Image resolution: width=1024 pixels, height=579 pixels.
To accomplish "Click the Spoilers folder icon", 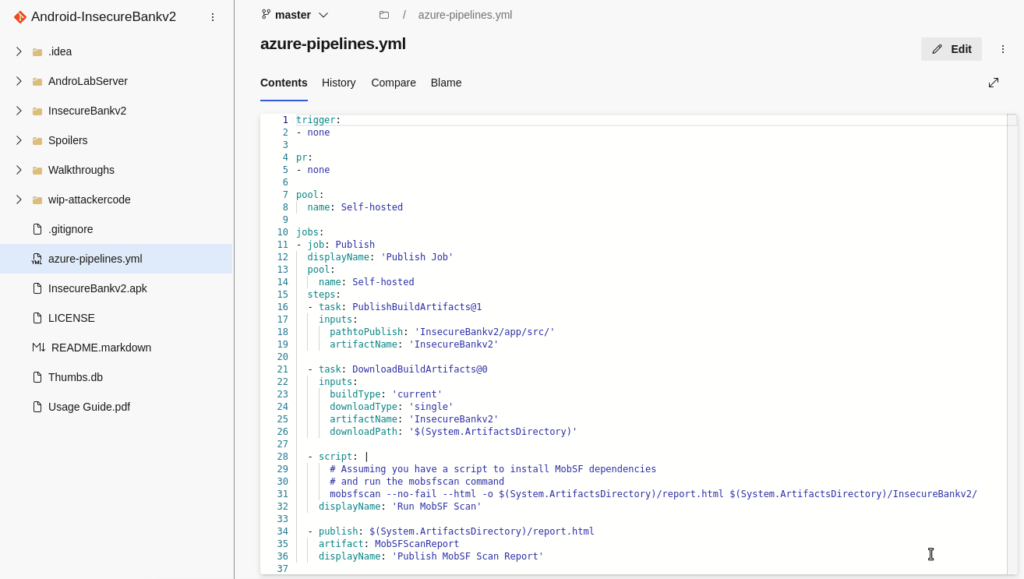I will point(37,140).
